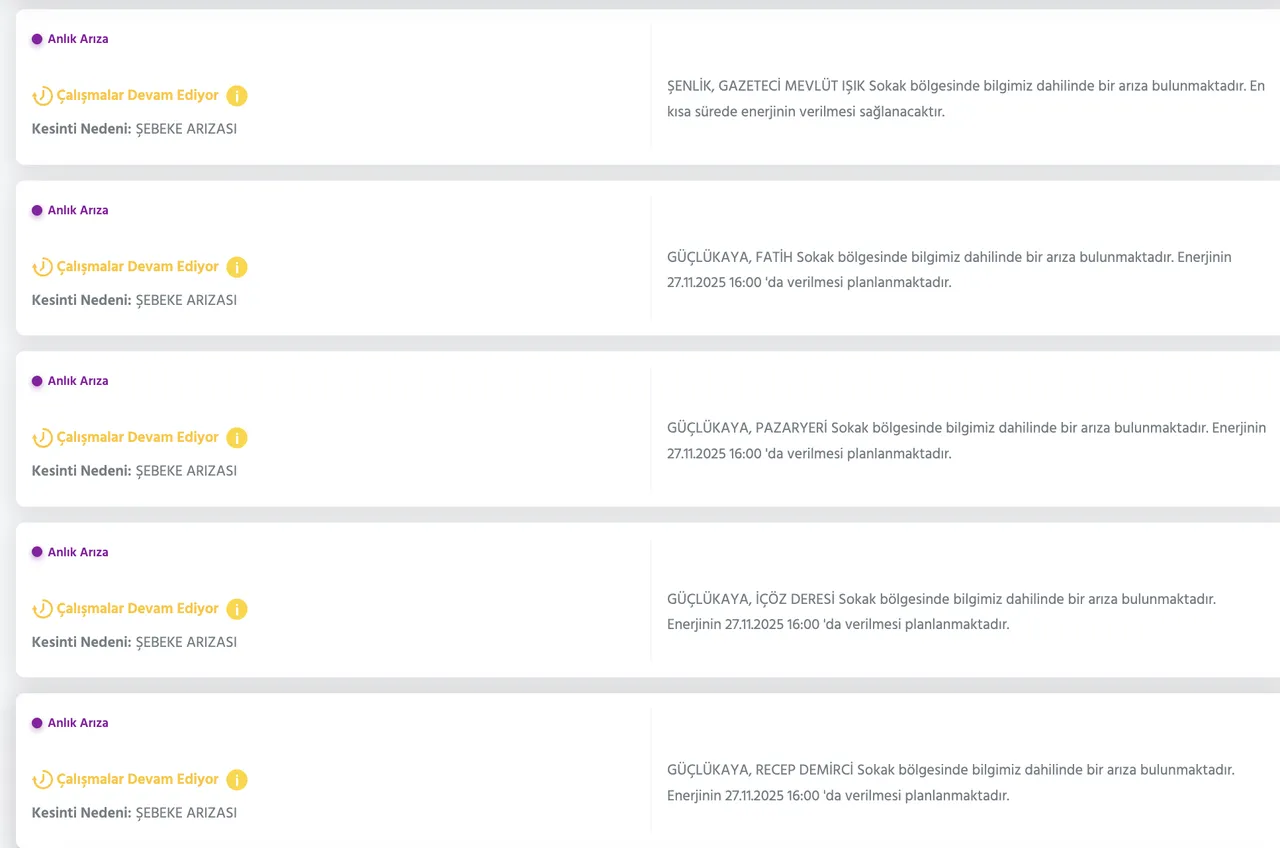Viewport: 1280px width, 848px height.
Task: Click clock status icon on RECEP DEMİRCİ card
Action: tap(42, 780)
